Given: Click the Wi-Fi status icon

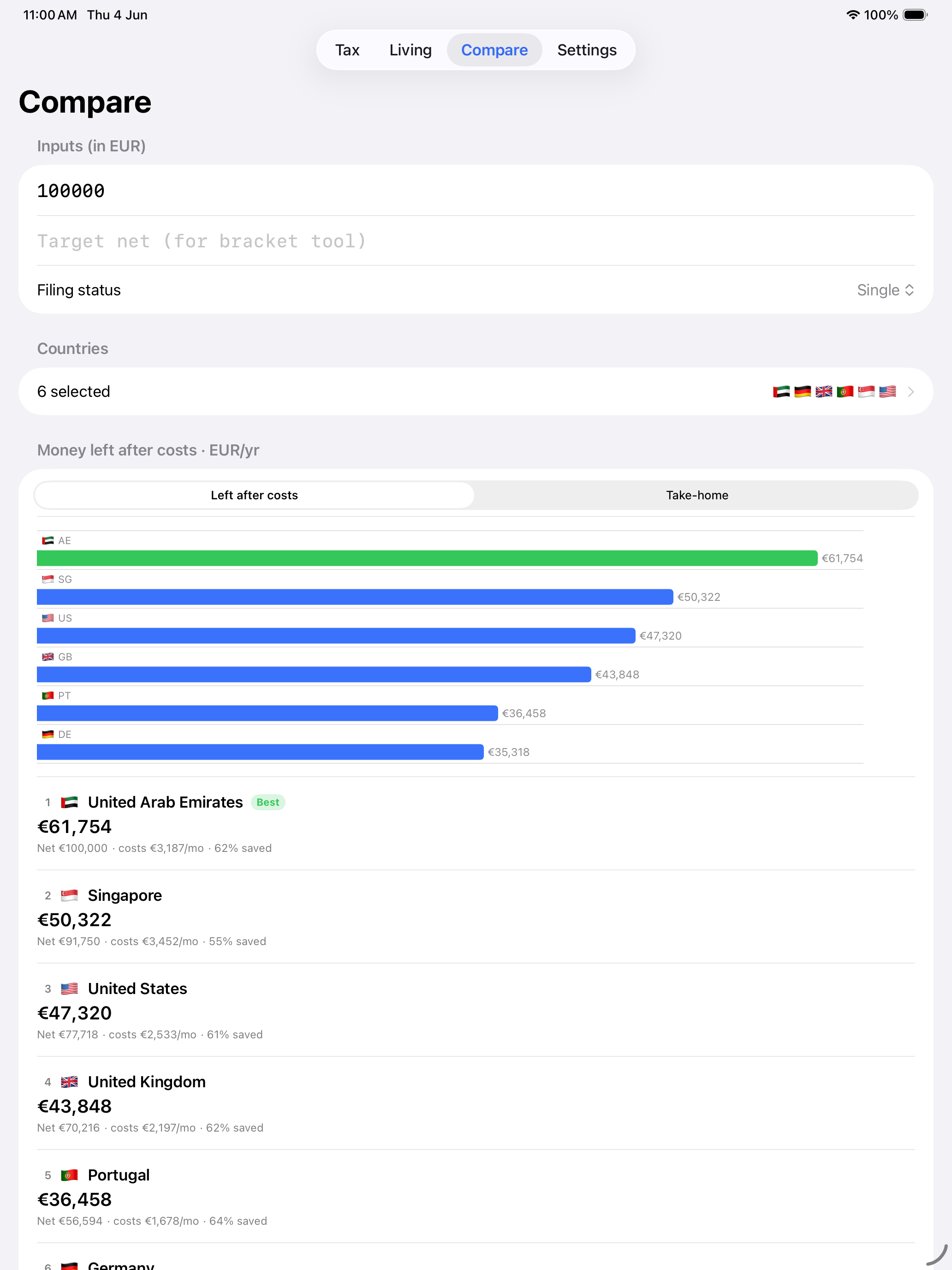Looking at the screenshot, I should coord(853,15).
